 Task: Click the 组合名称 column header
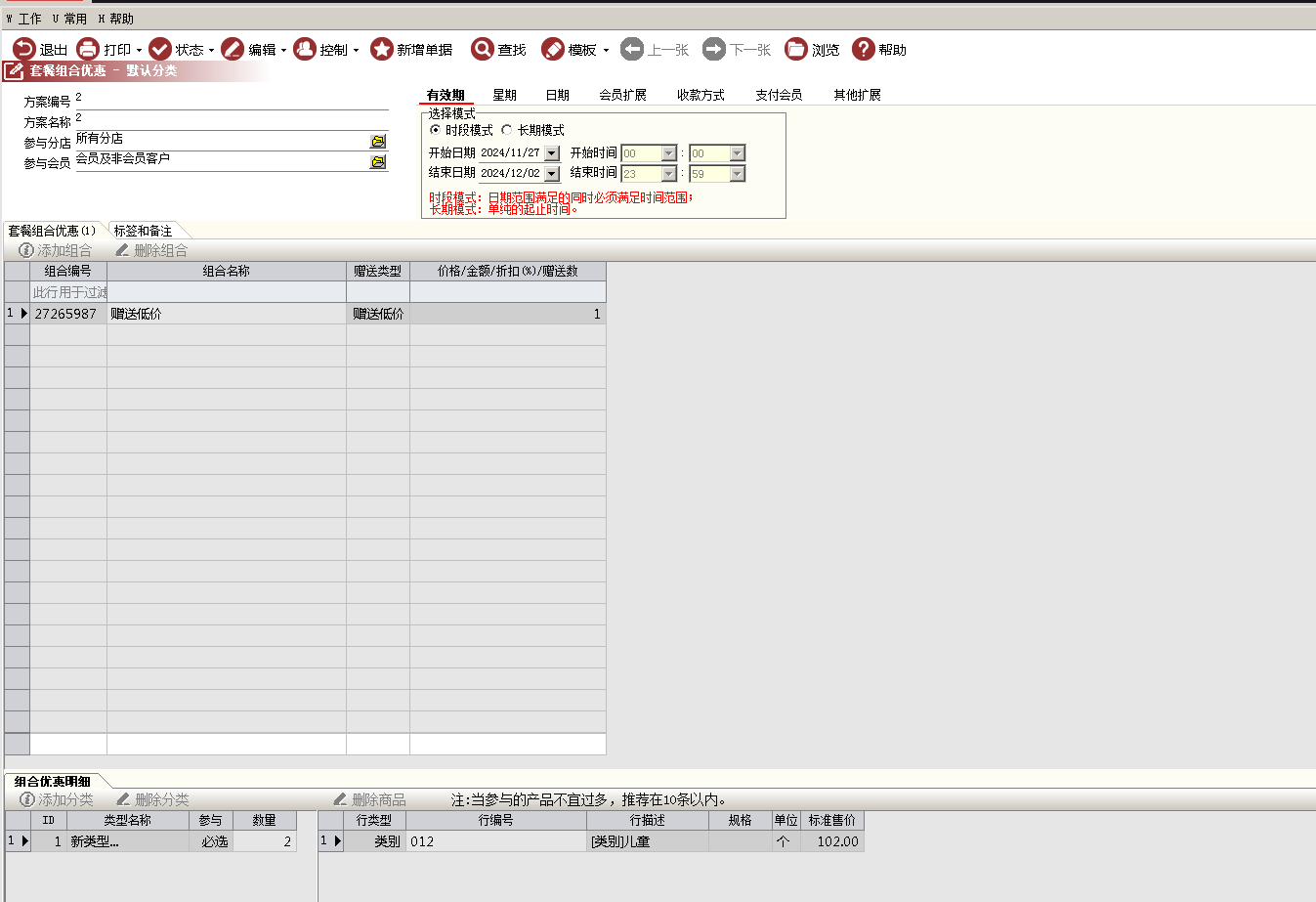tap(227, 271)
